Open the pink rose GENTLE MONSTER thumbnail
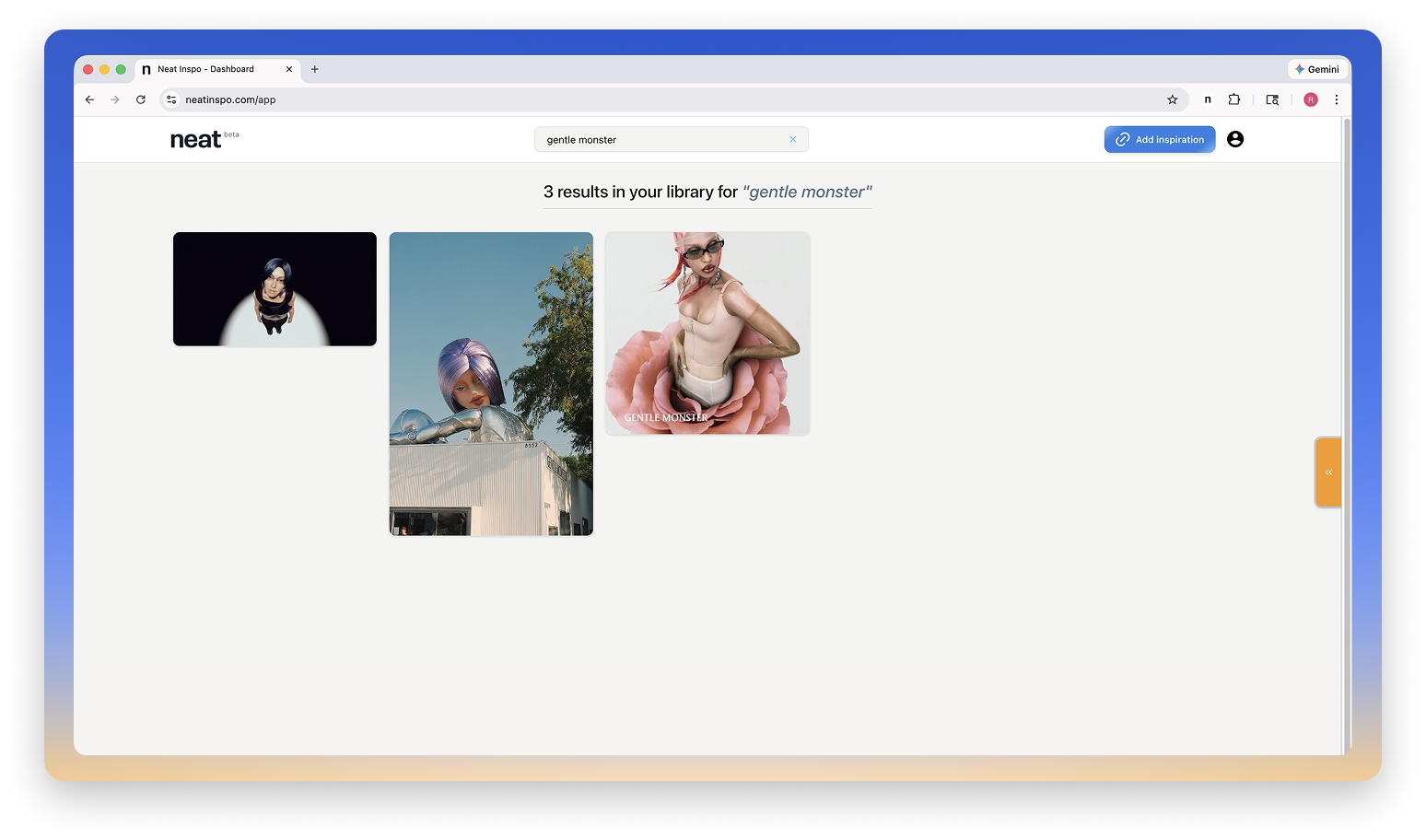 coord(707,333)
